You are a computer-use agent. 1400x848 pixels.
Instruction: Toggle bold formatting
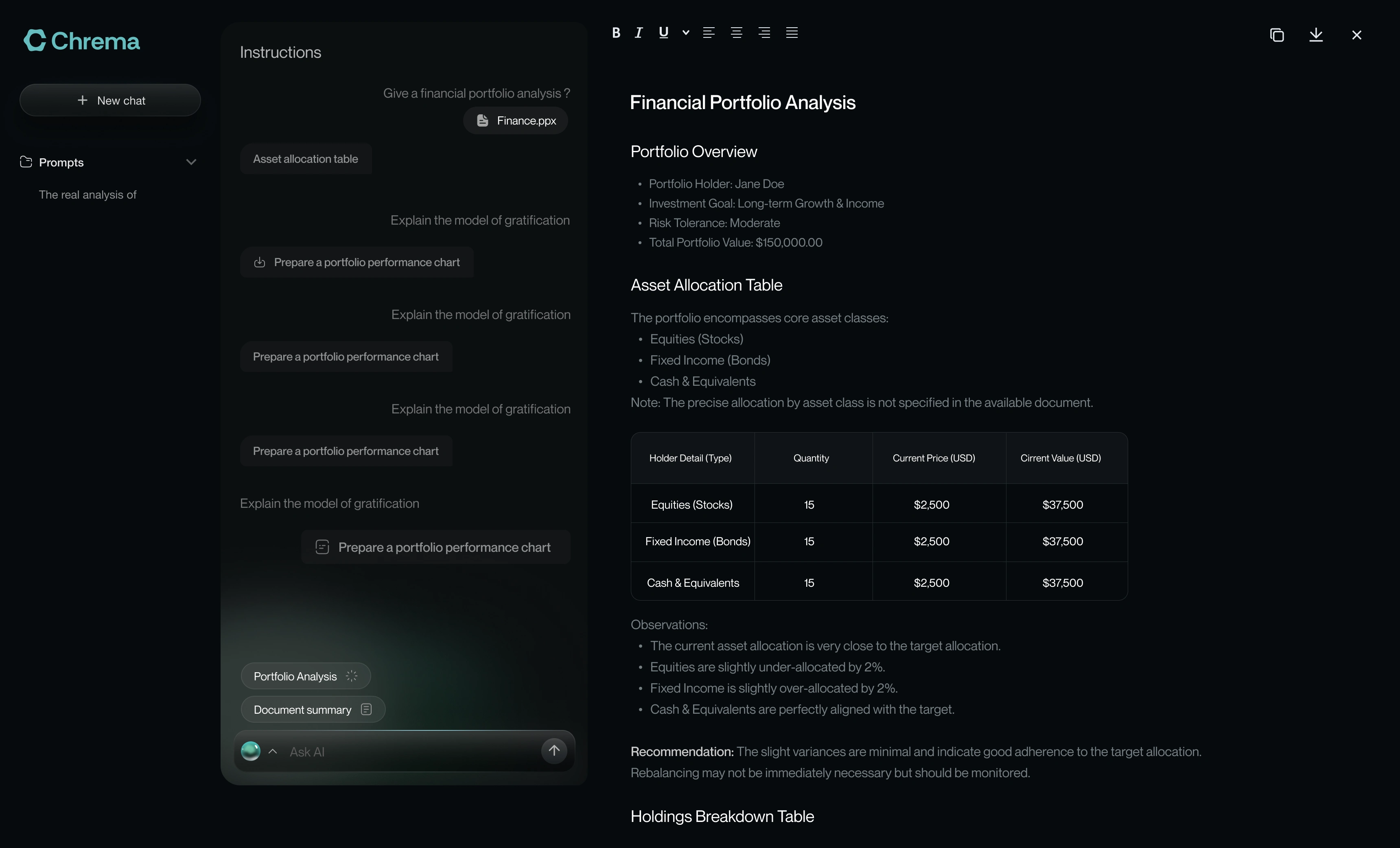[616, 33]
